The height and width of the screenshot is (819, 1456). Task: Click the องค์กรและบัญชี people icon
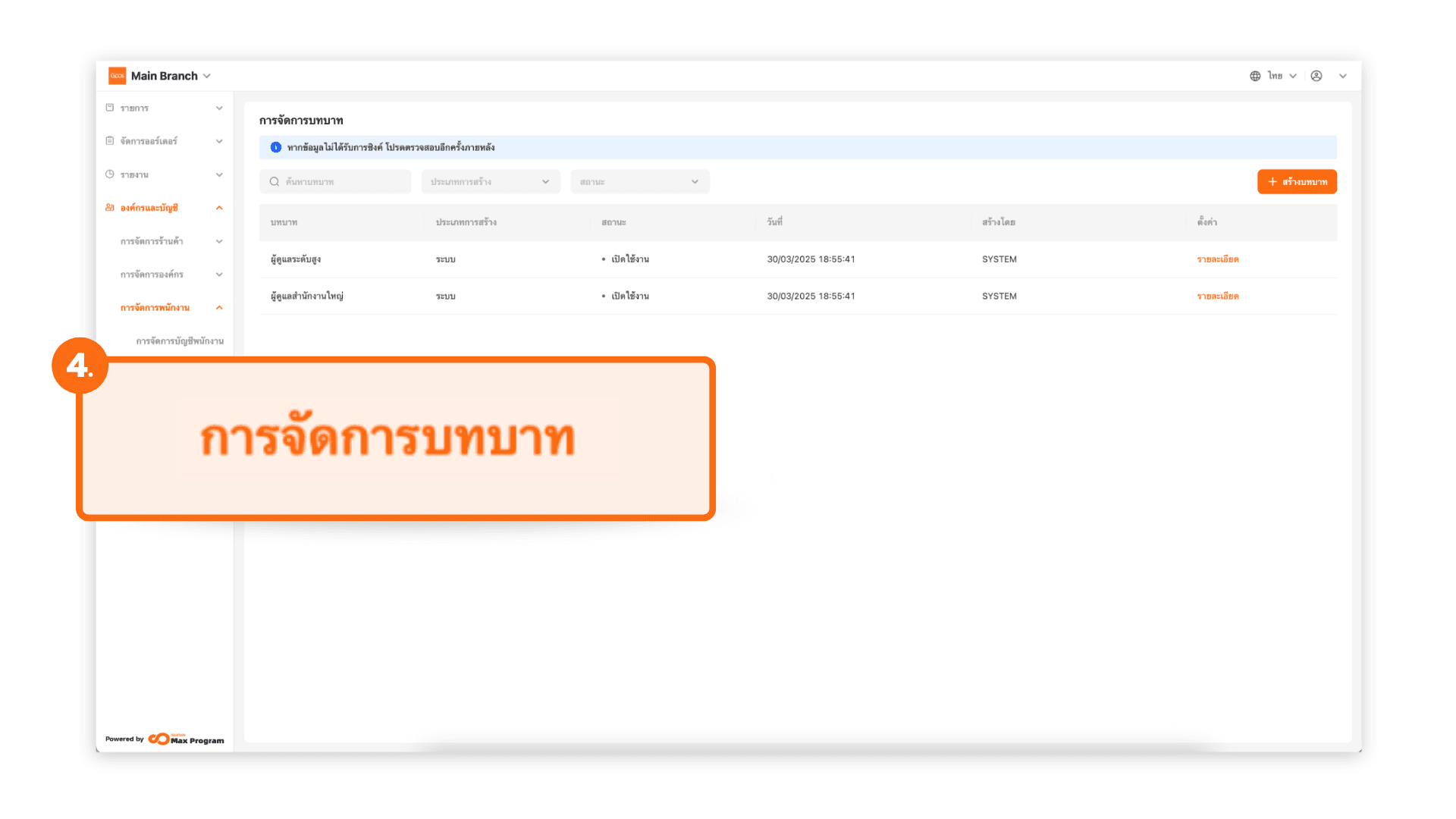click(x=110, y=208)
